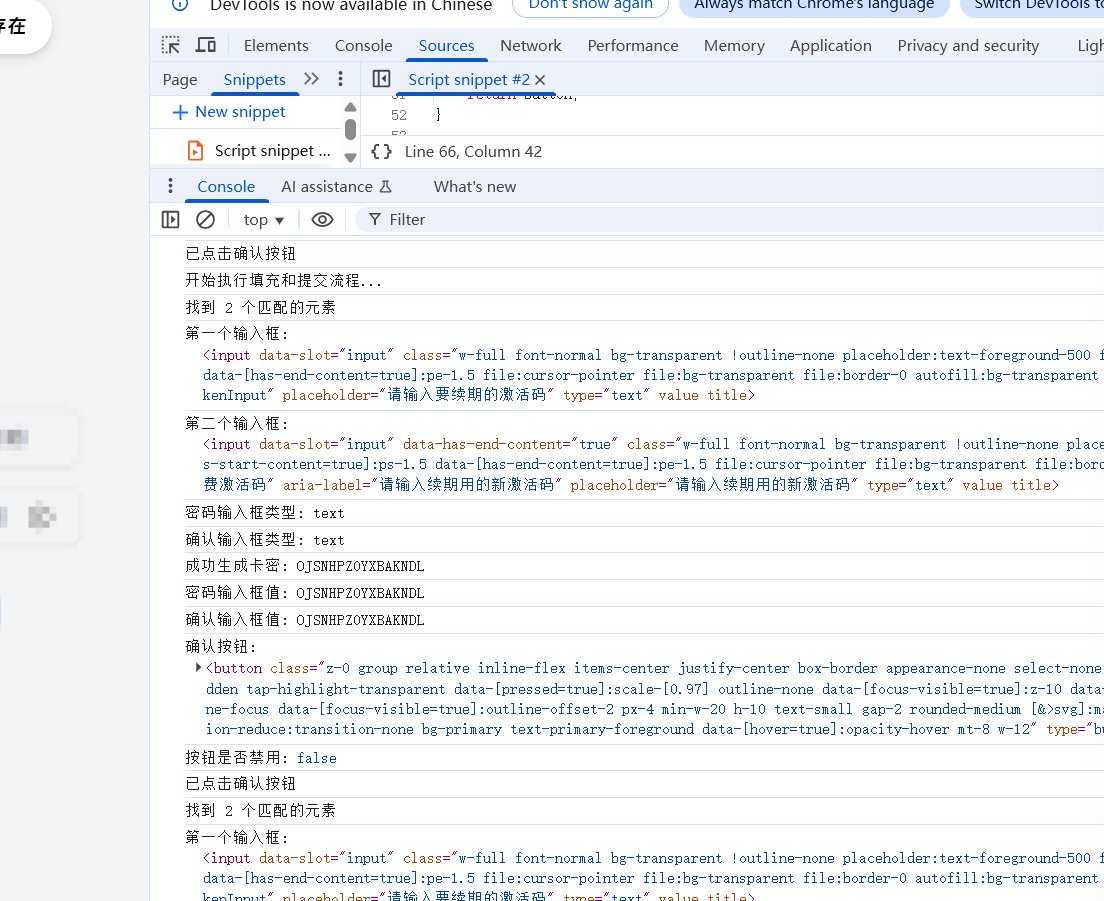Click the snippets panel scroll-down arrow
The image size is (1104, 901).
click(350, 156)
